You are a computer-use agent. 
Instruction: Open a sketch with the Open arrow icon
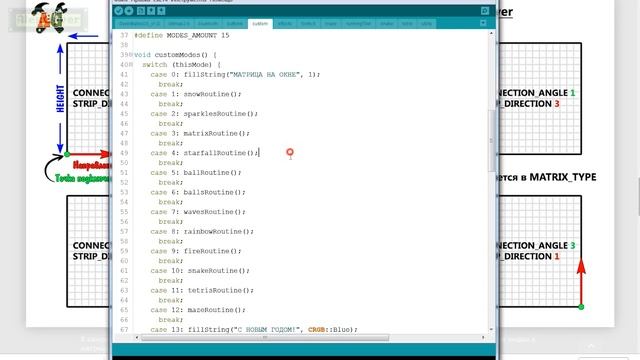tap(151, 11)
